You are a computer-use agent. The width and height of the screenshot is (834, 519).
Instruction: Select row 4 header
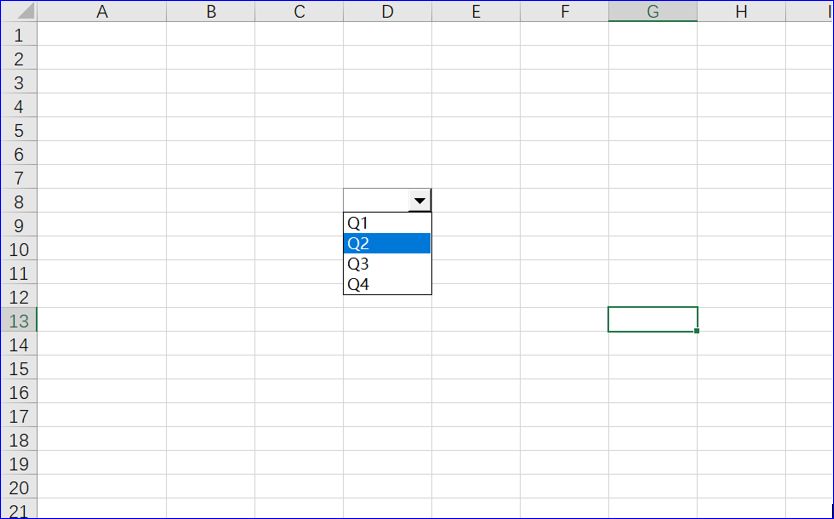click(x=19, y=106)
